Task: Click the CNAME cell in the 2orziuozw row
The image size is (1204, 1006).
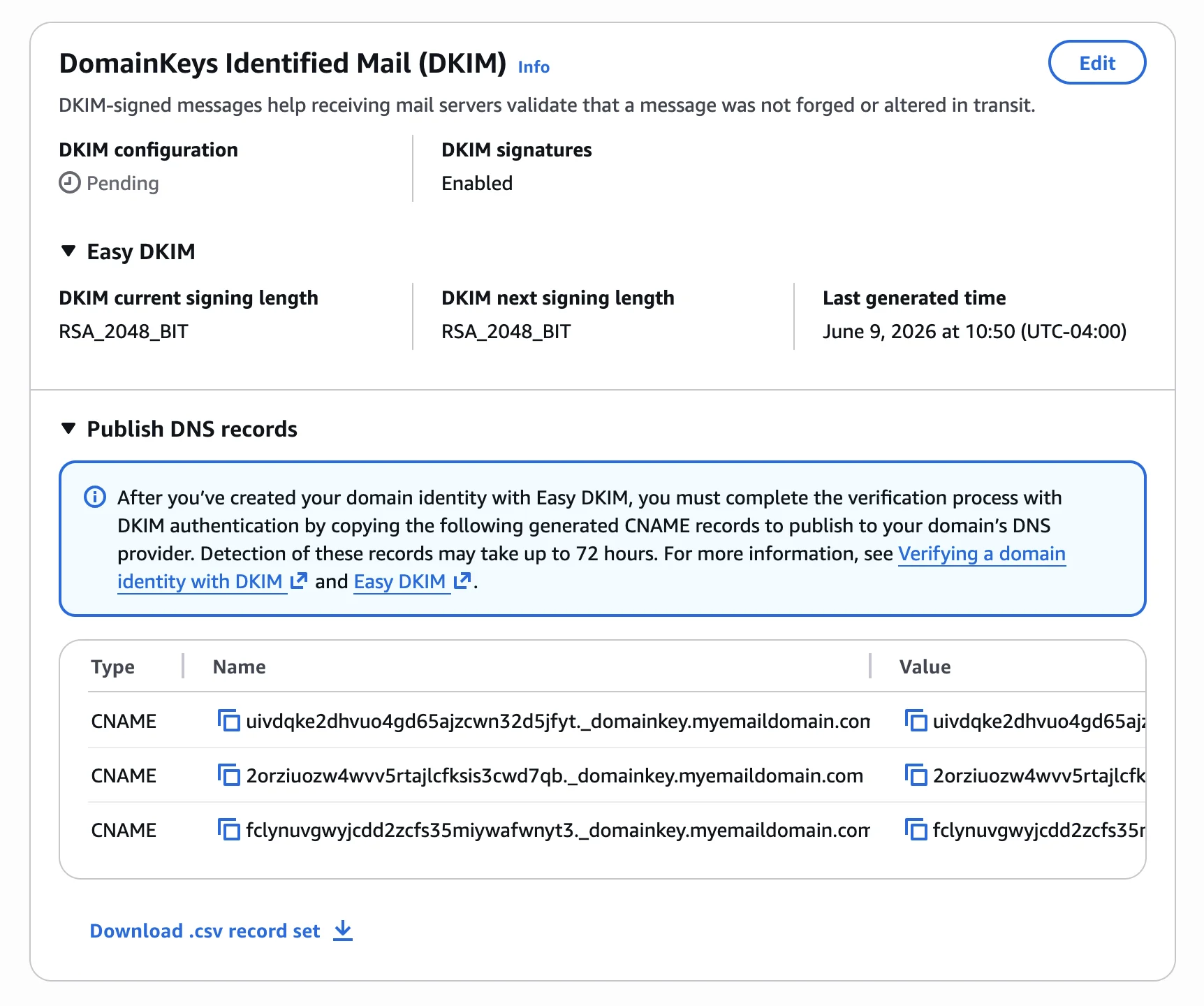Action: click(x=124, y=775)
